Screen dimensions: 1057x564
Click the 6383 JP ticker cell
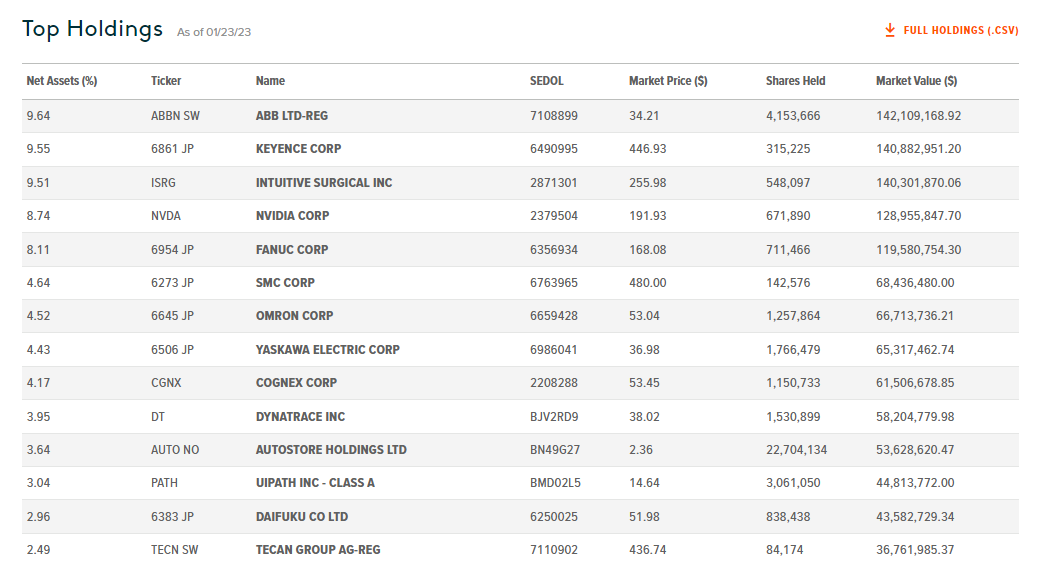[173, 517]
